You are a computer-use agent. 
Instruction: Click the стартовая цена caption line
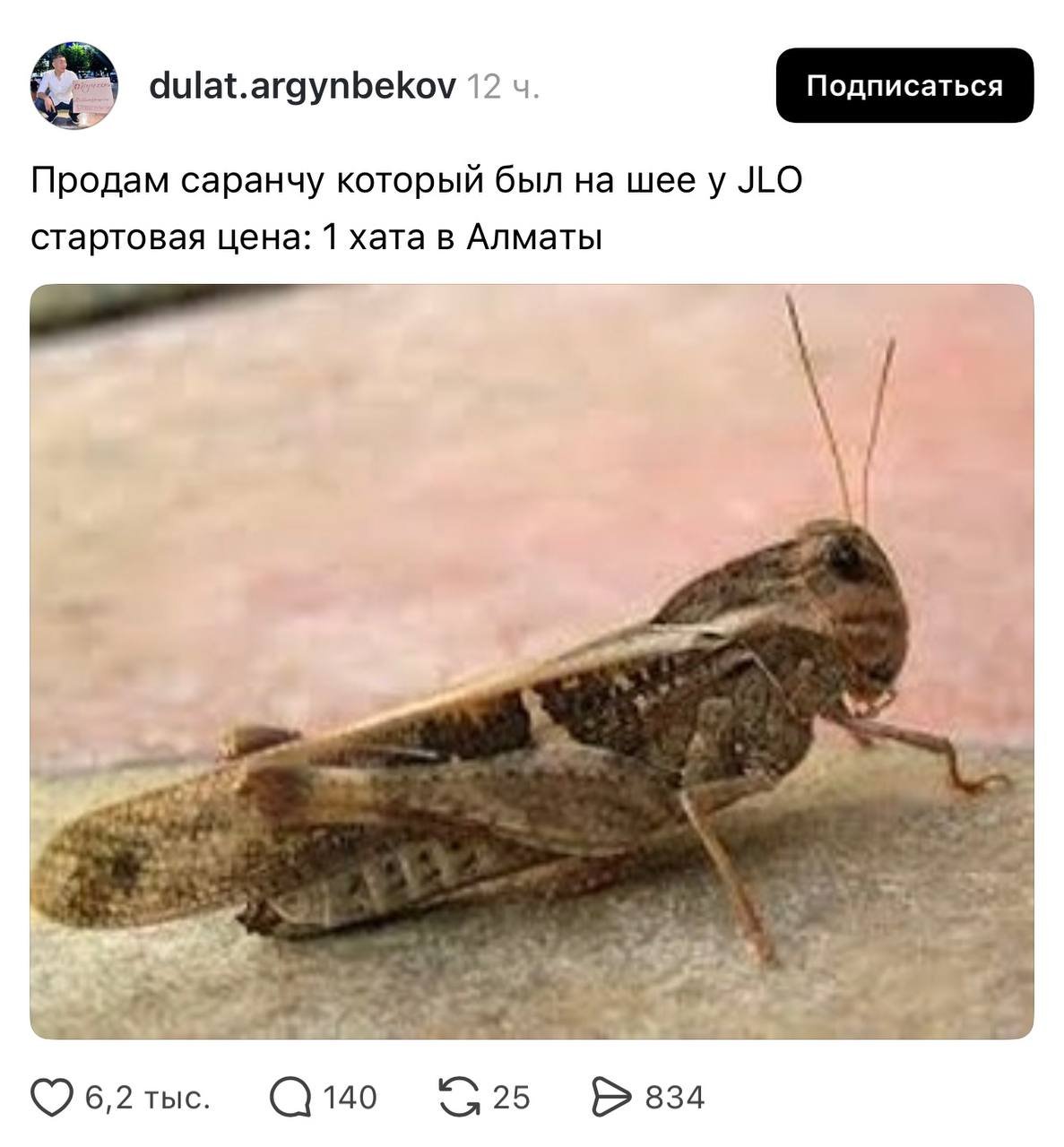tap(316, 238)
